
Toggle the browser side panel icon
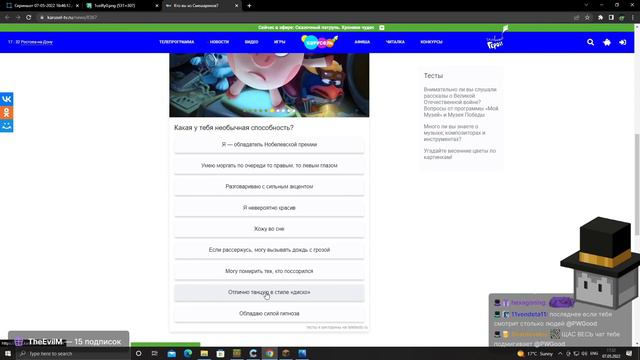(x=611, y=18)
